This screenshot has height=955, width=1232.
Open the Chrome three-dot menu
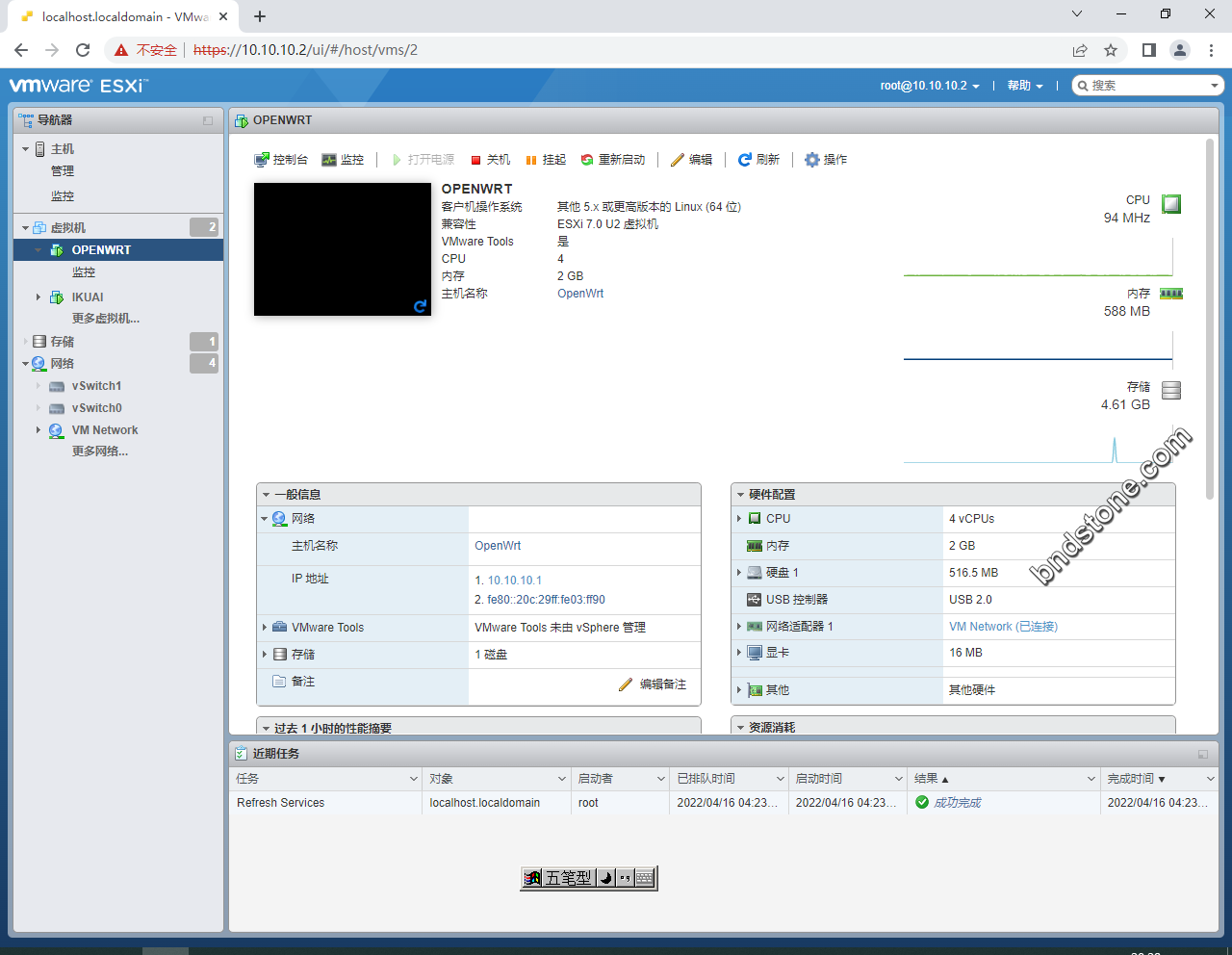pos(1211,50)
